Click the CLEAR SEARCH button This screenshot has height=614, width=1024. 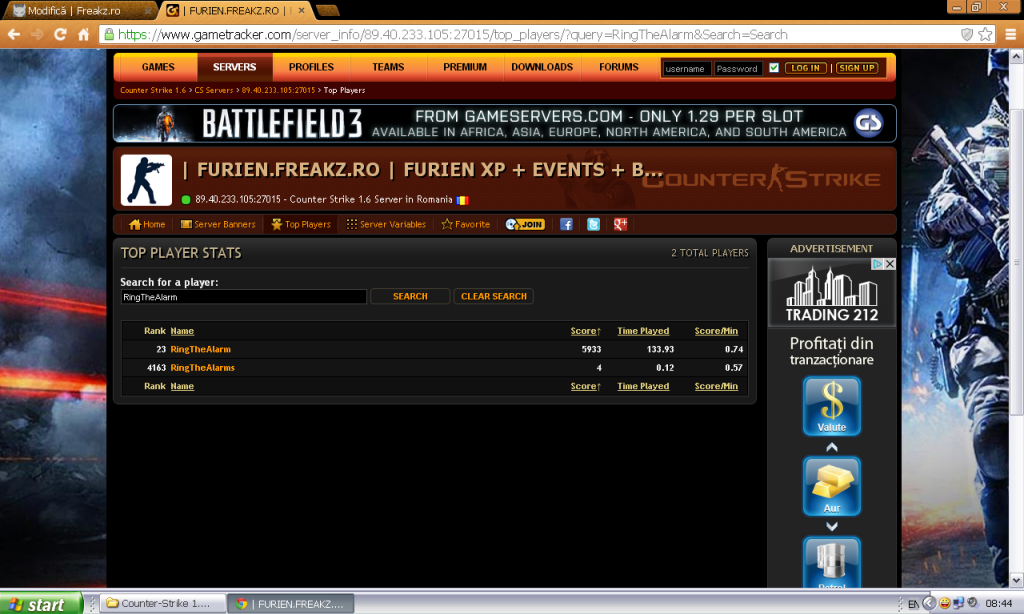point(494,297)
